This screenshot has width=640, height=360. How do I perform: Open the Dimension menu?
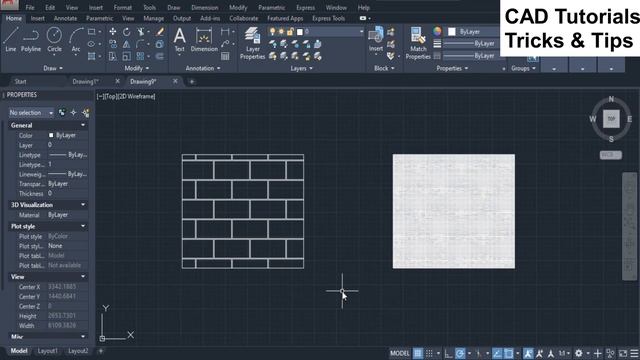[x=204, y=7]
